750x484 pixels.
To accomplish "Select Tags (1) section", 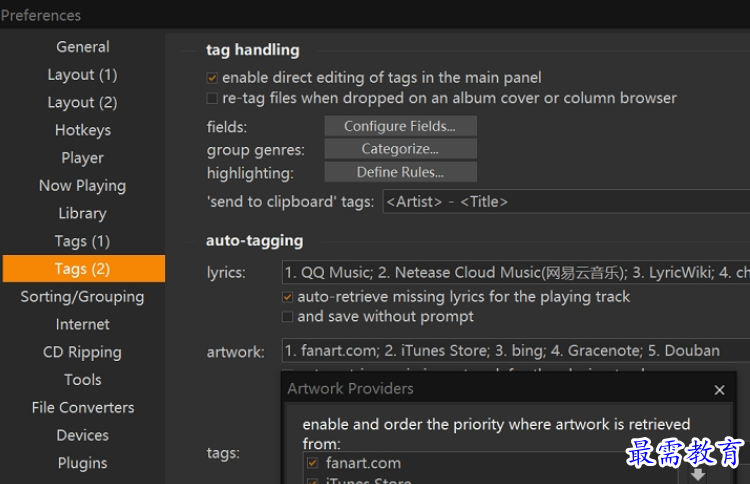I will [83, 241].
